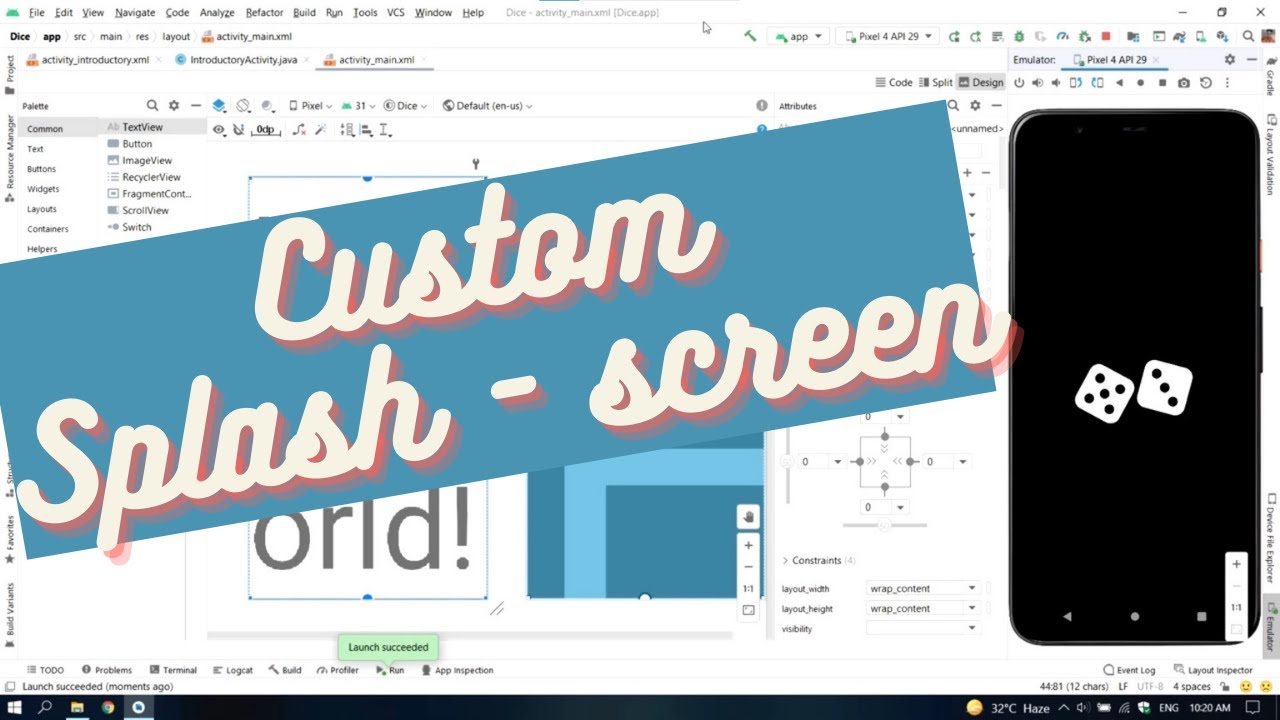Take an emulator screenshot with camera icon
This screenshot has width=1280, height=720.
tap(1184, 83)
